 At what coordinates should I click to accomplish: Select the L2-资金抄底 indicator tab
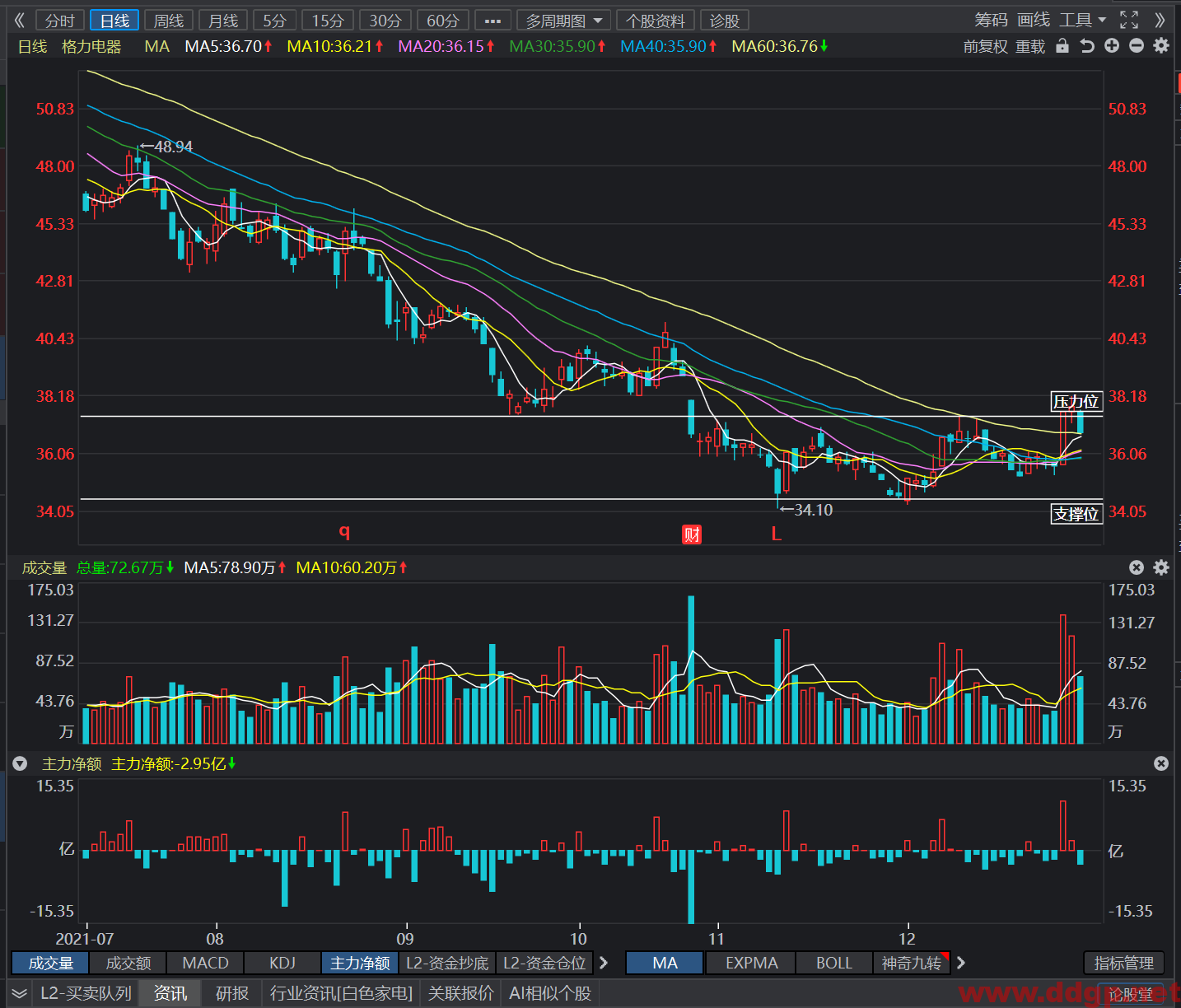[x=447, y=963]
